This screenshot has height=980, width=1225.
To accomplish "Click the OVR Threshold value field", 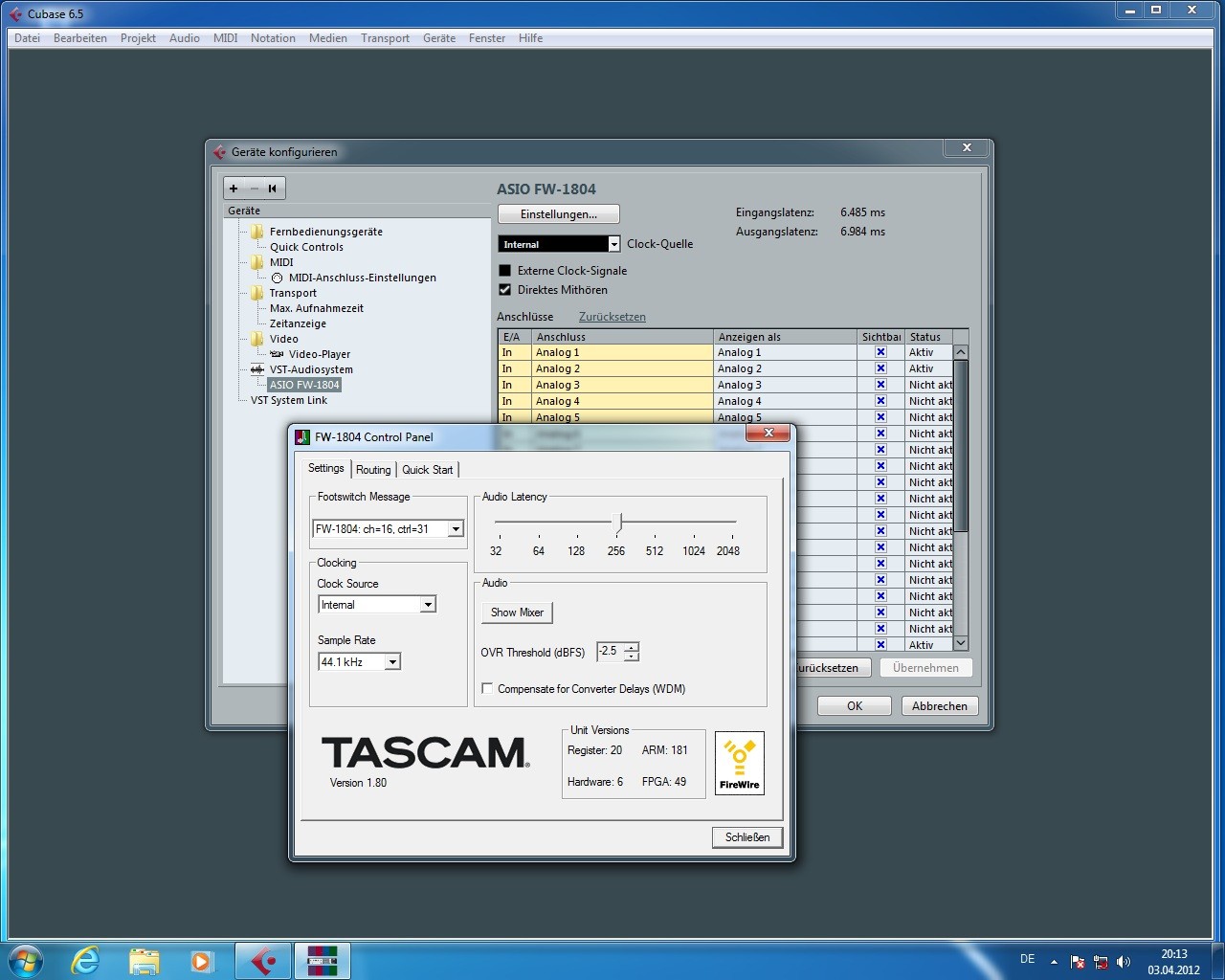I will coord(610,652).
